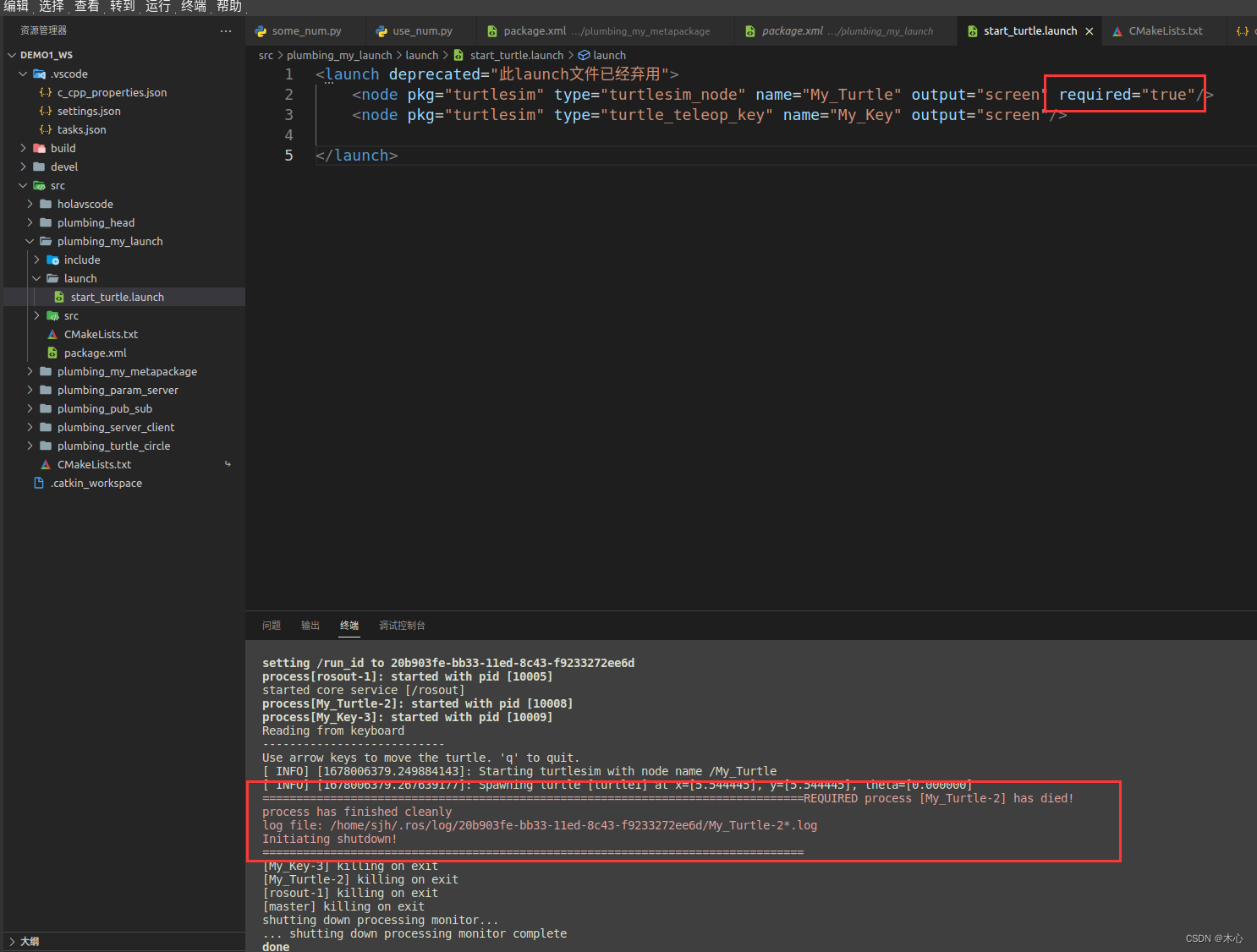Click line number 3 in the editor gutter

tap(288, 115)
